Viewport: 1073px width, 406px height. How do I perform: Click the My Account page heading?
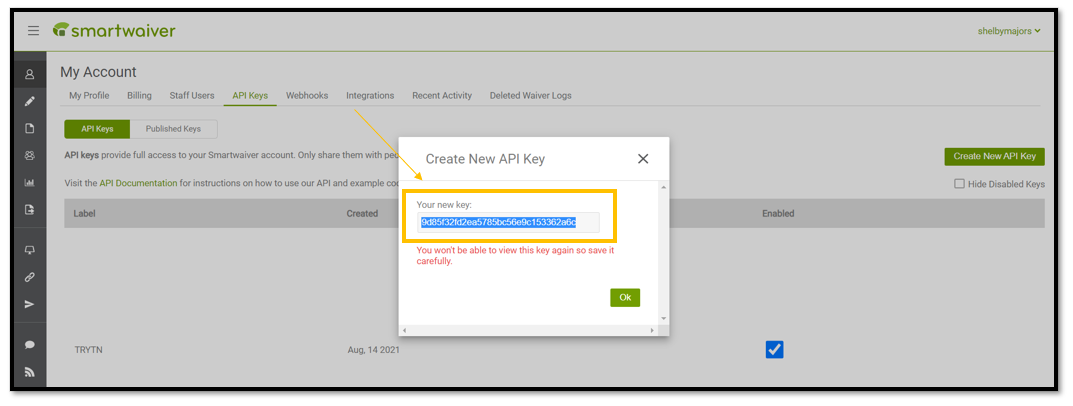99,72
